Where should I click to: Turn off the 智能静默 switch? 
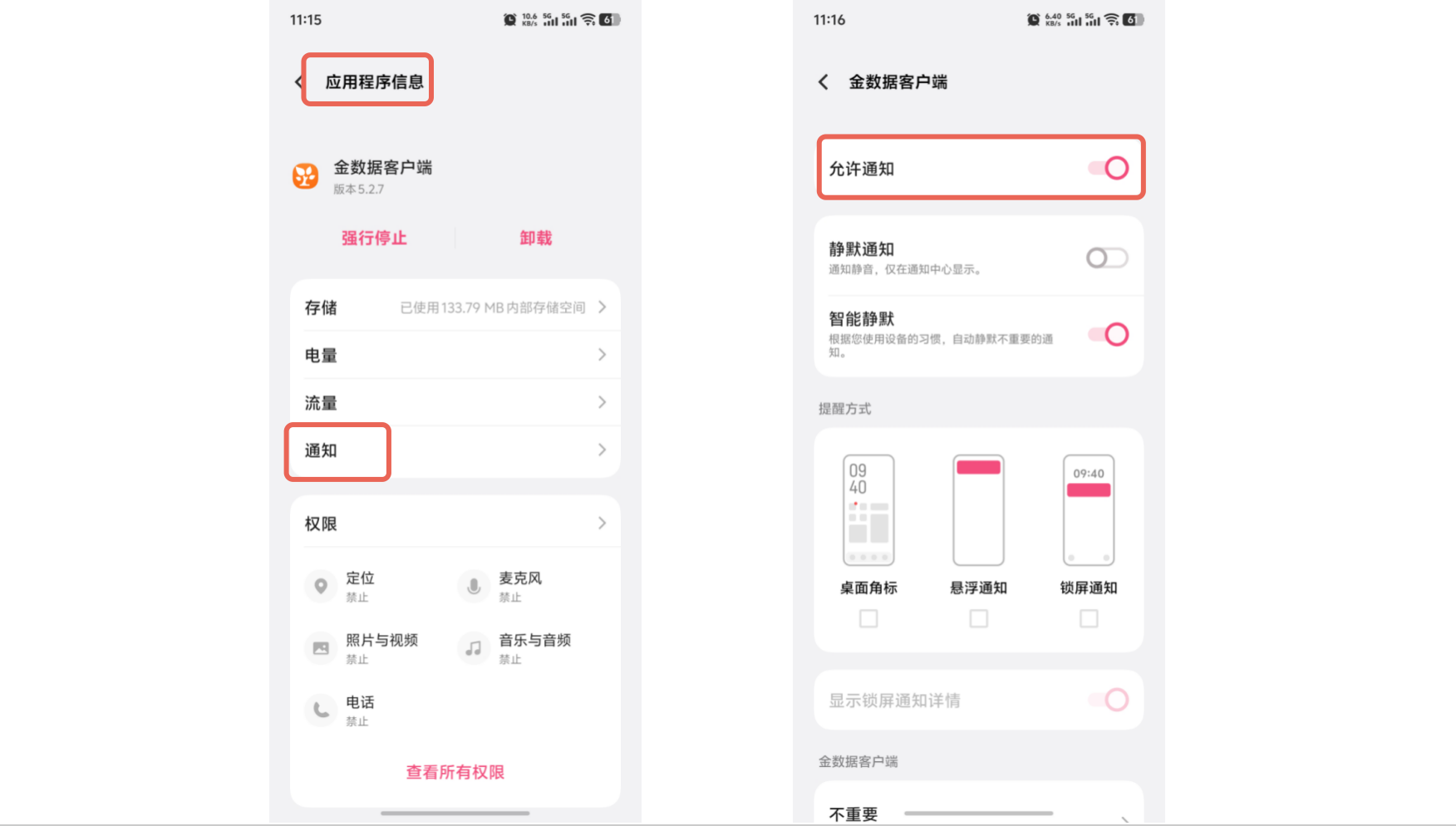[1109, 335]
